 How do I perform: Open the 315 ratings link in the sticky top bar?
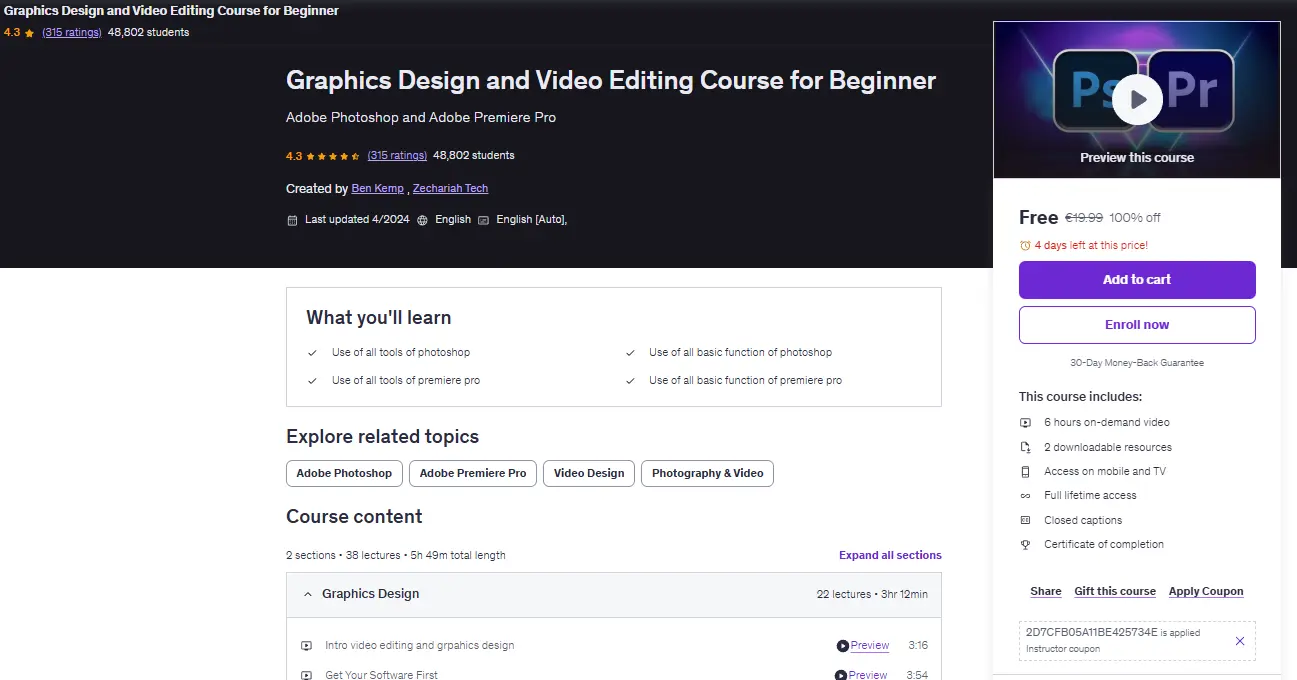point(72,33)
